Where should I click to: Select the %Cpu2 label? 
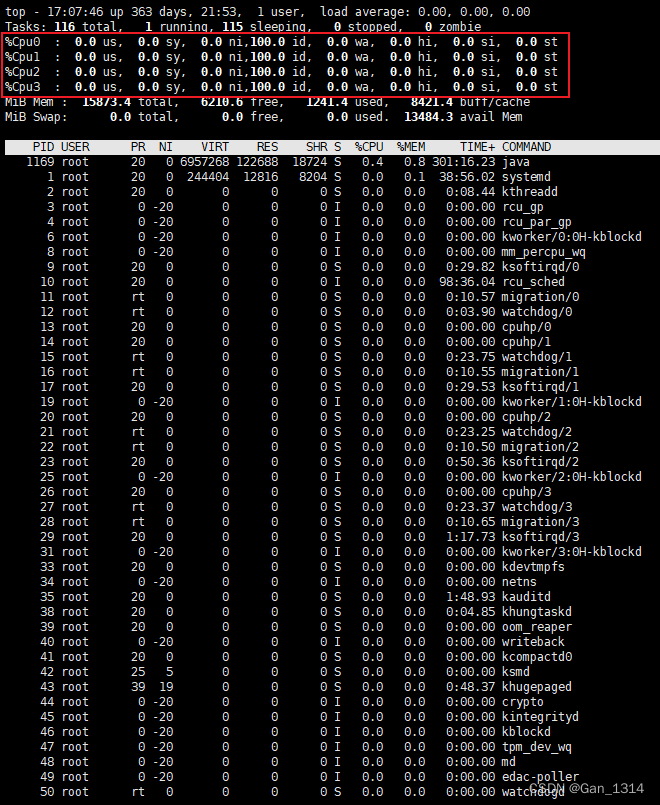(x=23, y=72)
